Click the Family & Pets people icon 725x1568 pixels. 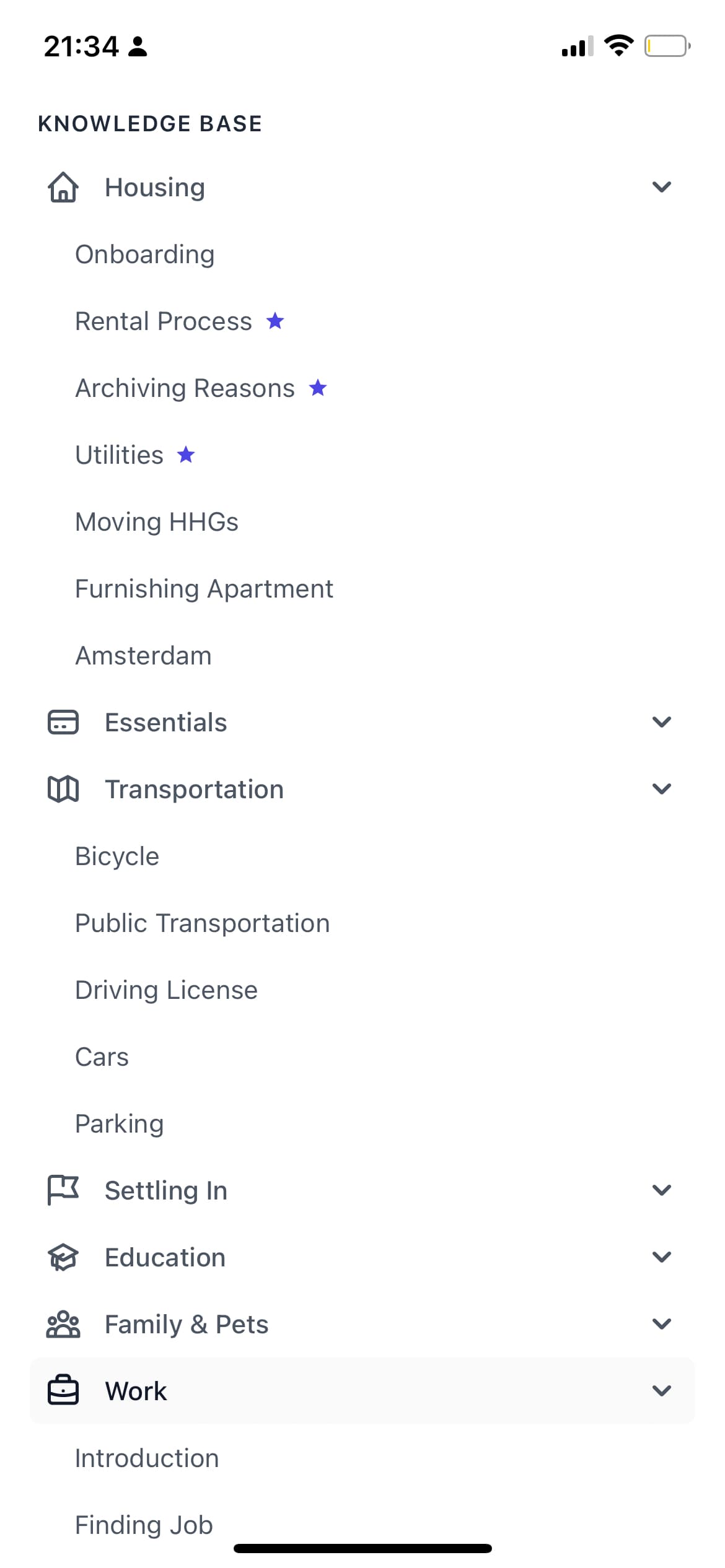[x=63, y=1324]
